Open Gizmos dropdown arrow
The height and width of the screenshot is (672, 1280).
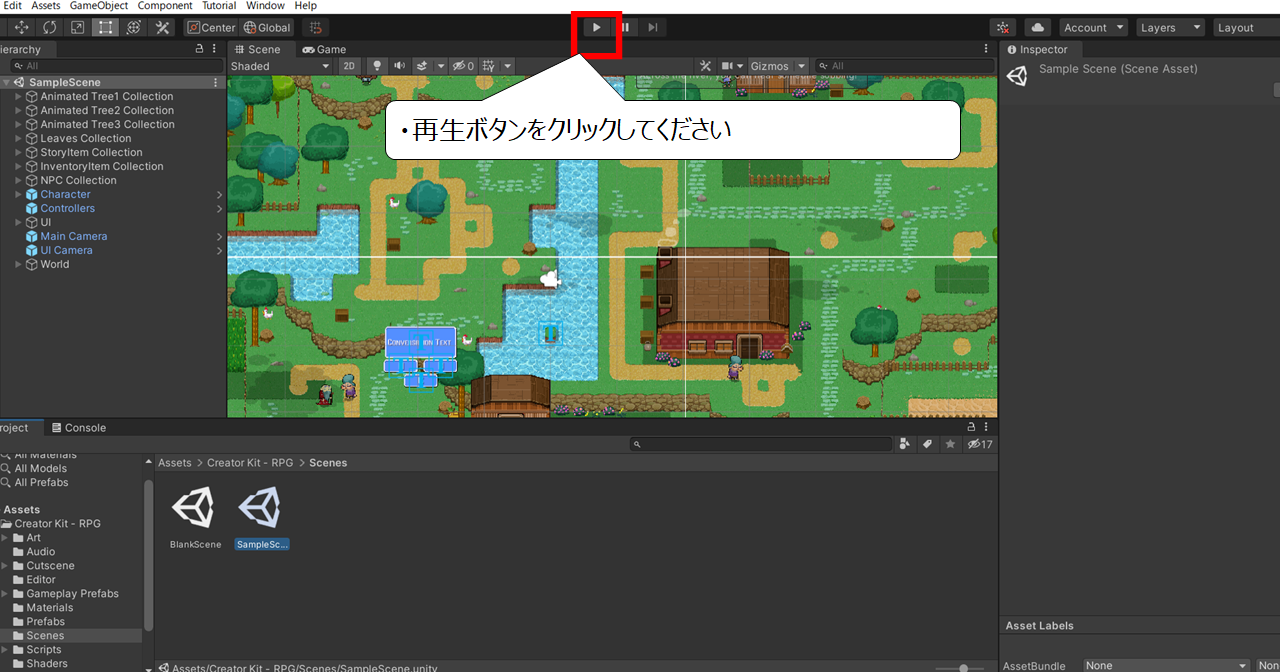click(802, 66)
